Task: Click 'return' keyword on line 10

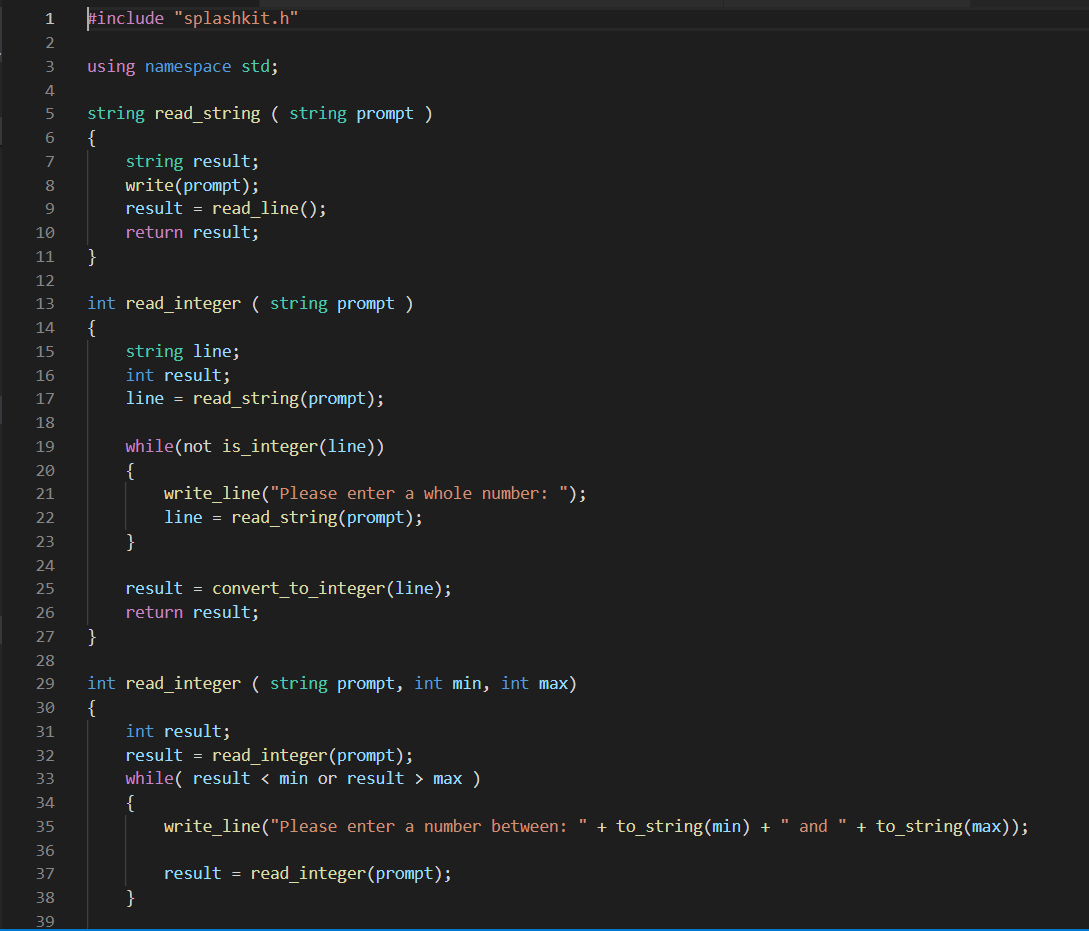Action: click(x=154, y=233)
